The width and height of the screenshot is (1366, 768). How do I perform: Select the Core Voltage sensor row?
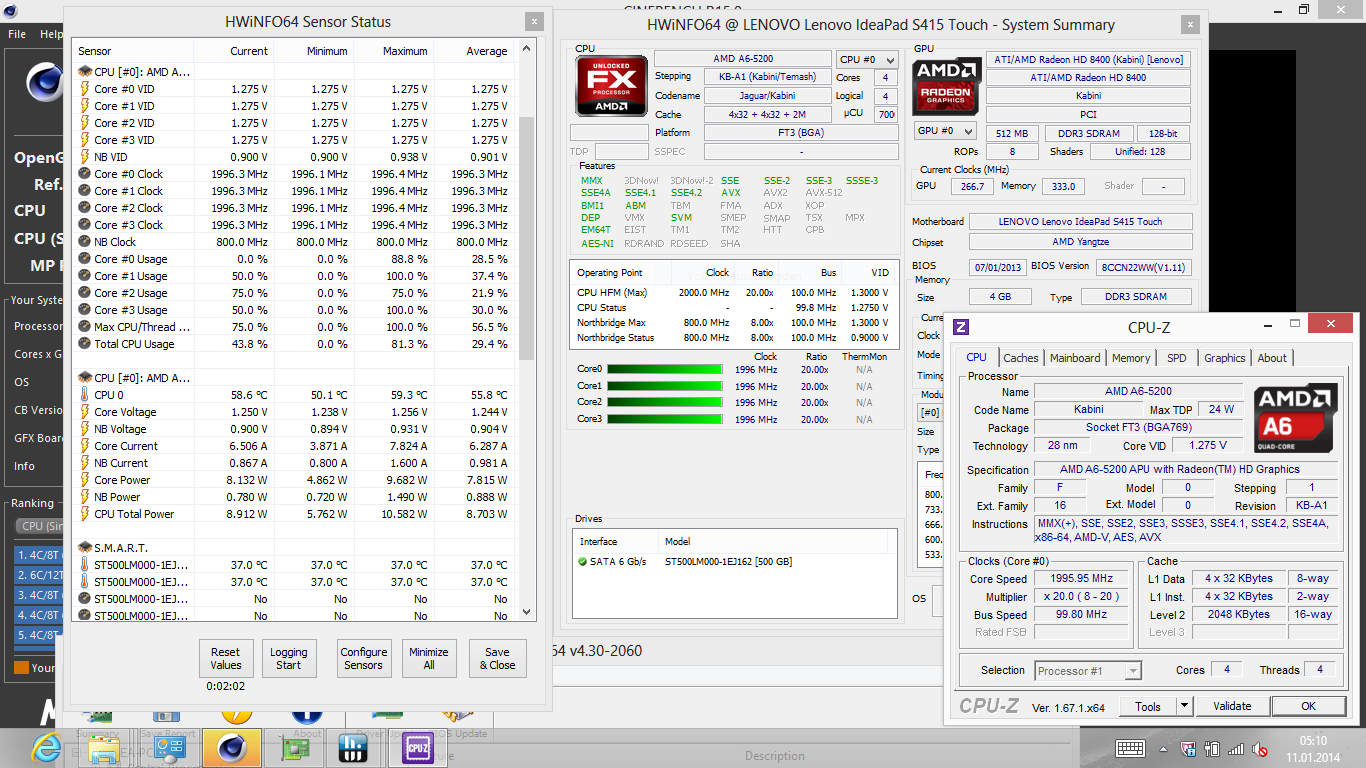295,412
